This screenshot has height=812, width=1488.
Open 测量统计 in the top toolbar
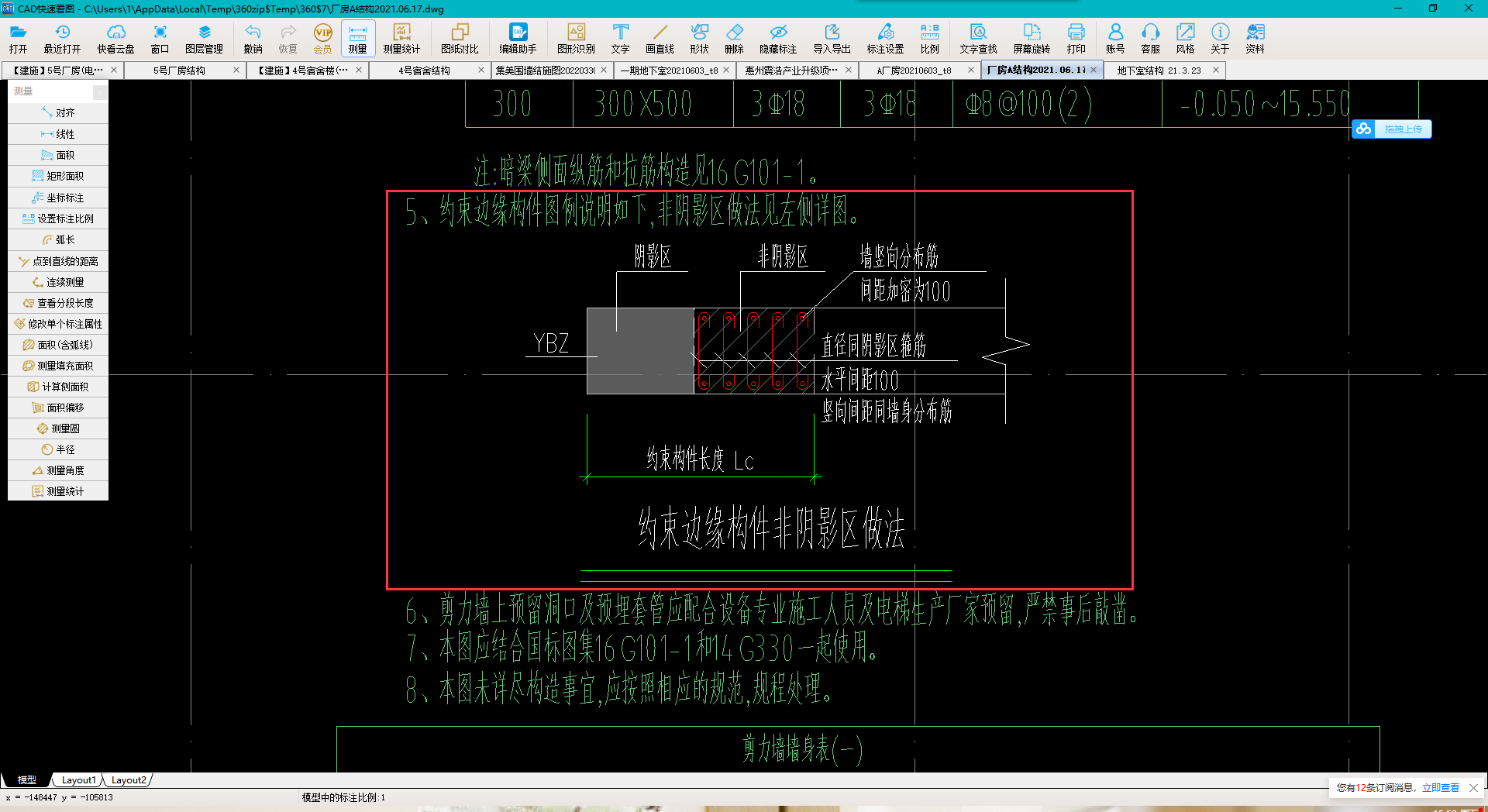tap(401, 38)
